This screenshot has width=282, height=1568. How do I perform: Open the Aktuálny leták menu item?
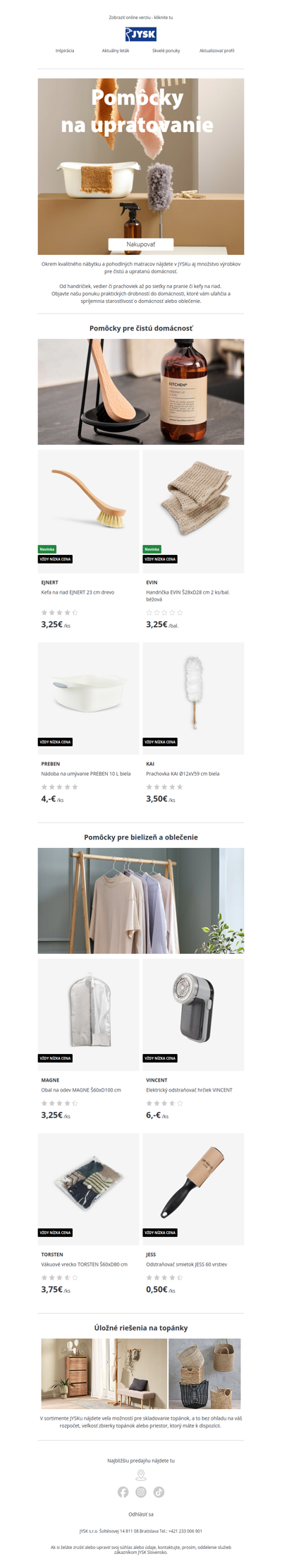[x=116, y=51]
